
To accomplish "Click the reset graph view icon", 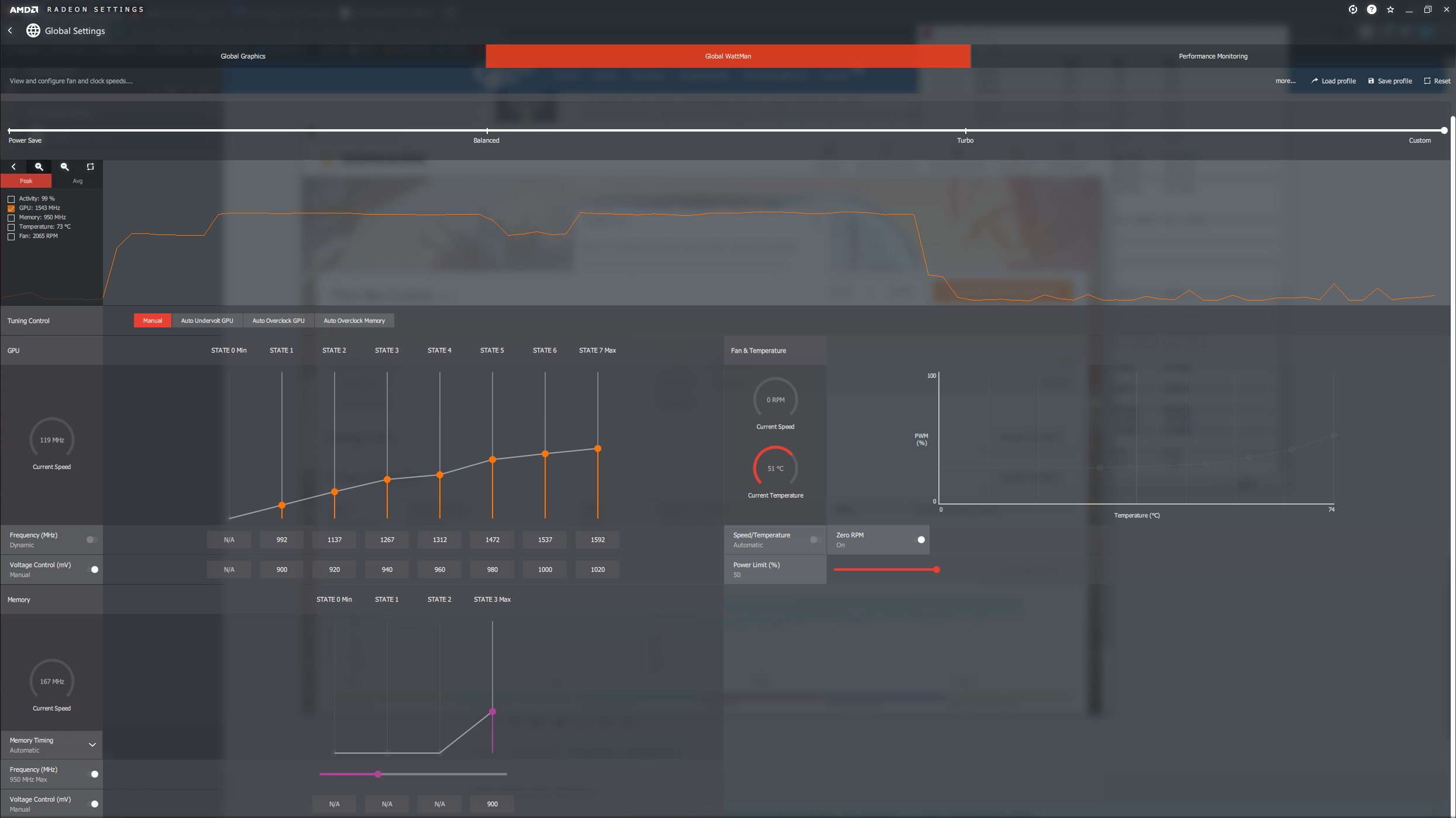I will (90, 167).
